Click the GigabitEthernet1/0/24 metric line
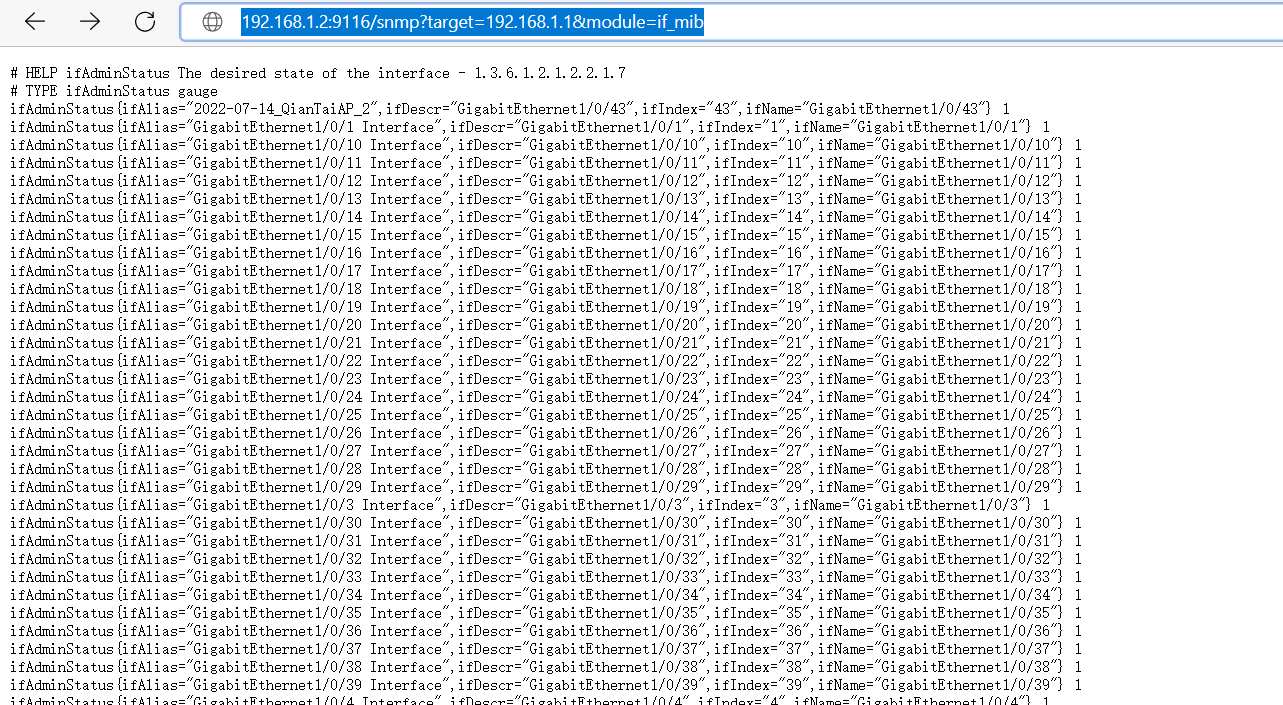Viewport: 1283px width, 705px height. click(546, 397)
